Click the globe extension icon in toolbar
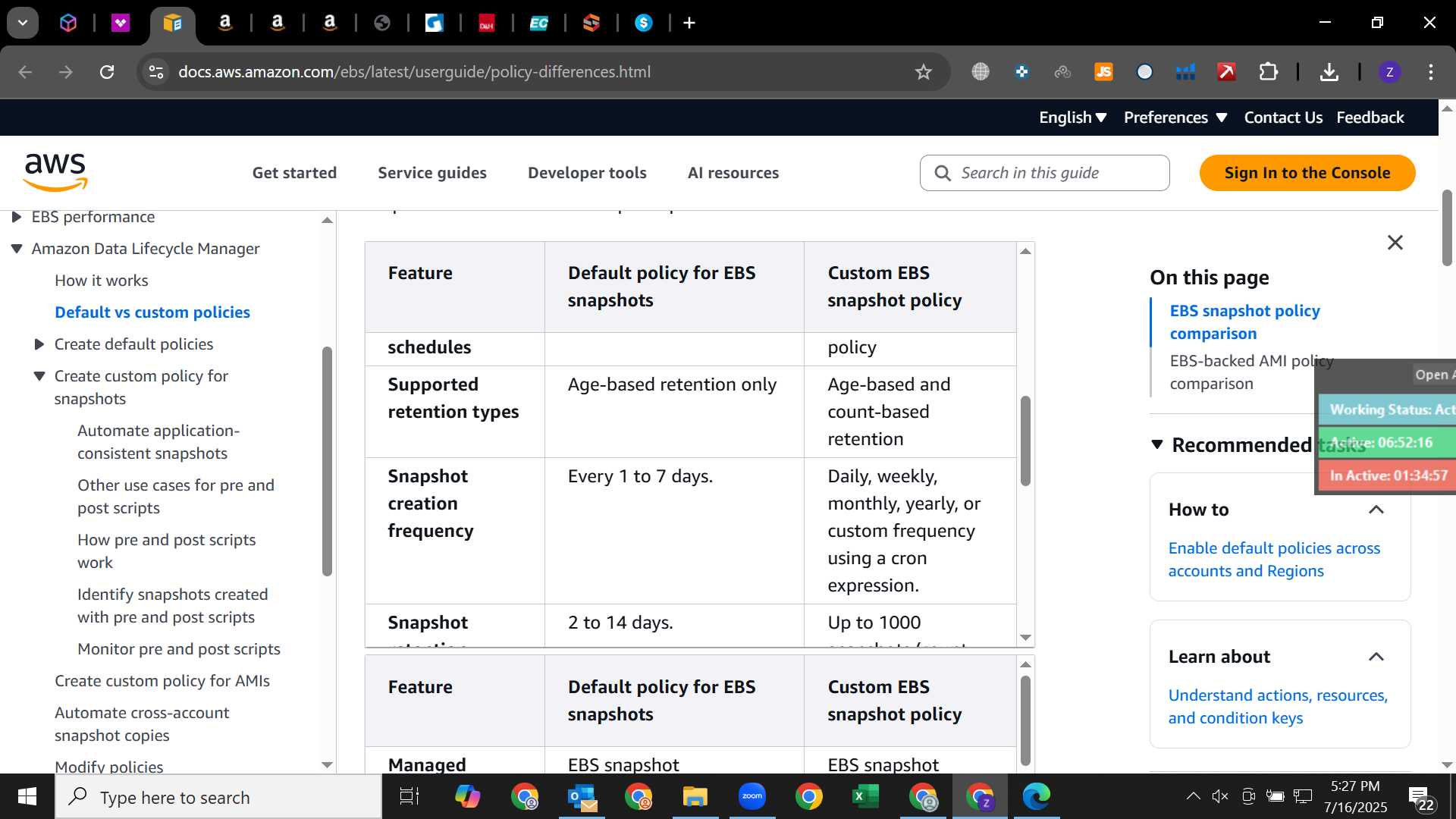Viewport: 1456px width, 819px height. 981,72
